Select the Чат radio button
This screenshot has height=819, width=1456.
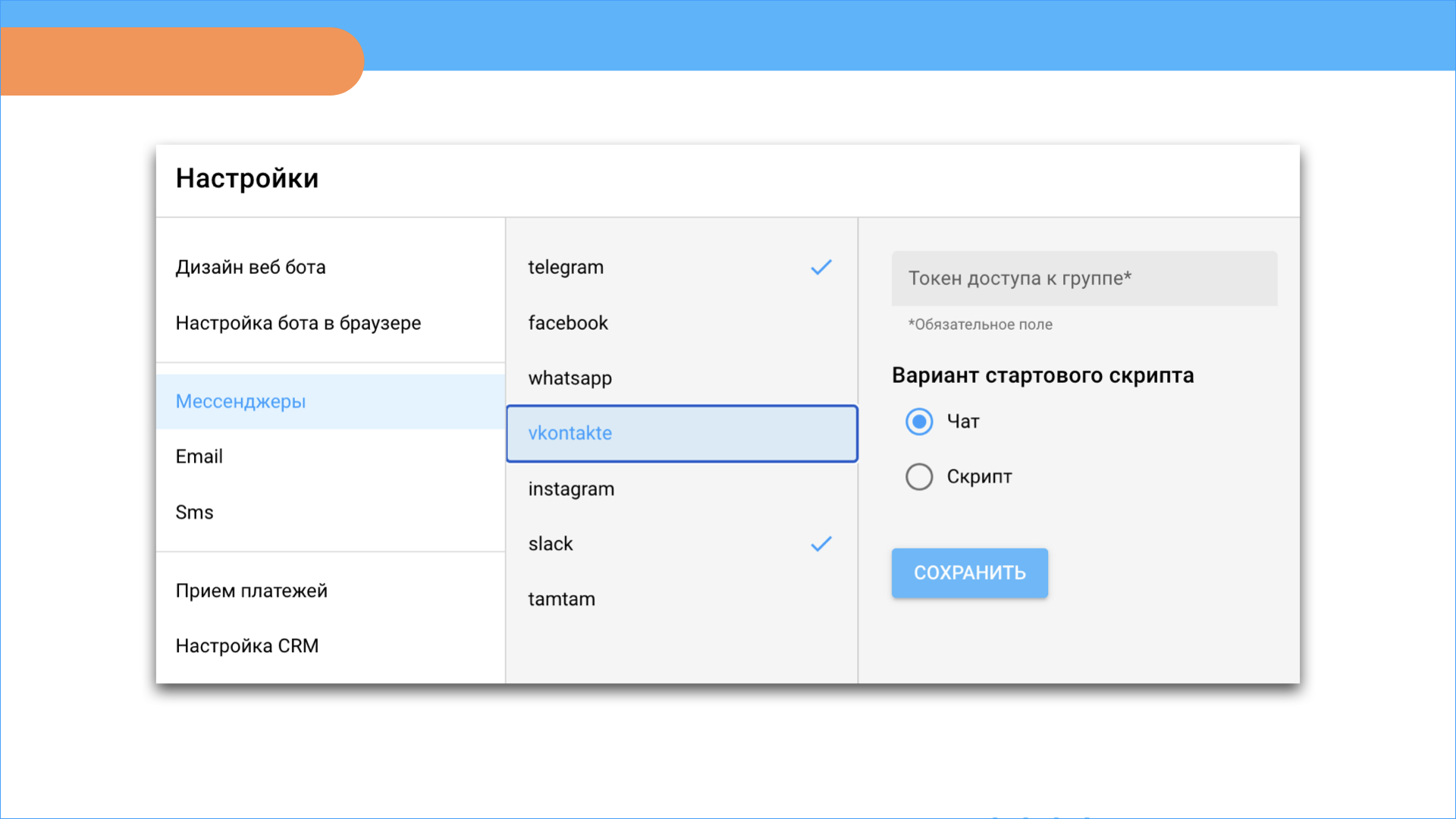[919, 422]
